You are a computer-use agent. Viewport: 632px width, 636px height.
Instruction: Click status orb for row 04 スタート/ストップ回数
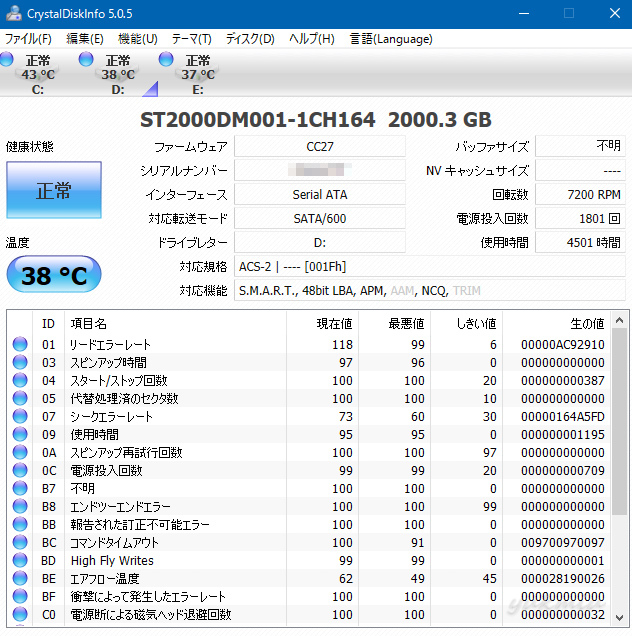20,380
